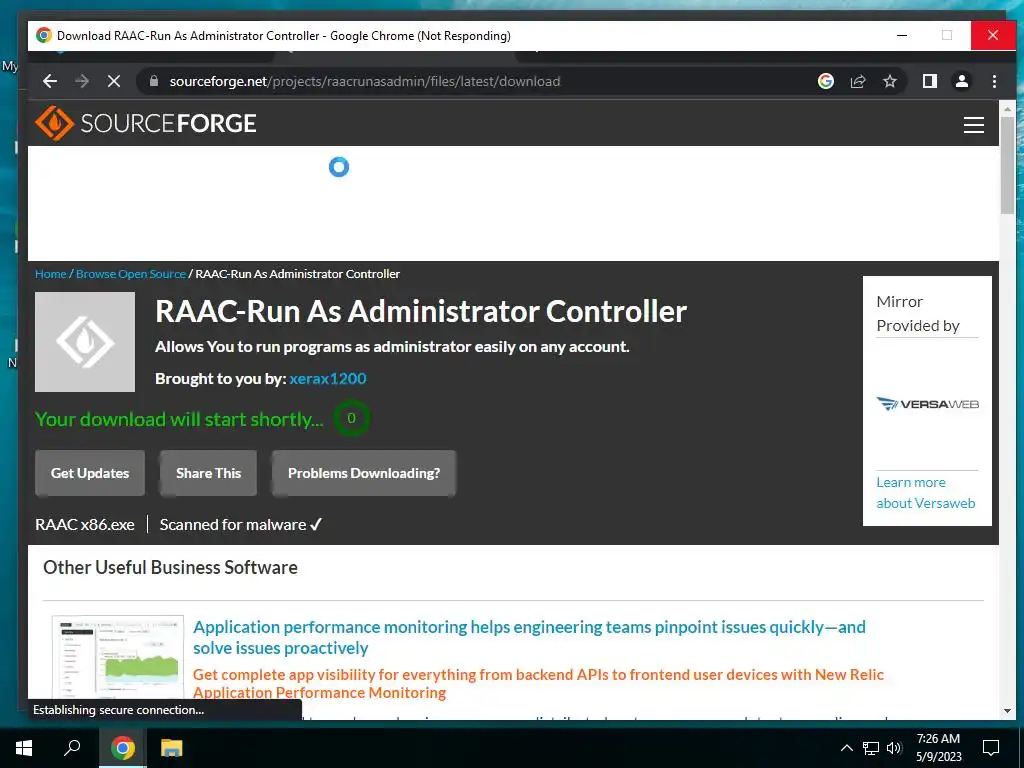Click the Get complete app visibility ad text

point(538,683)
